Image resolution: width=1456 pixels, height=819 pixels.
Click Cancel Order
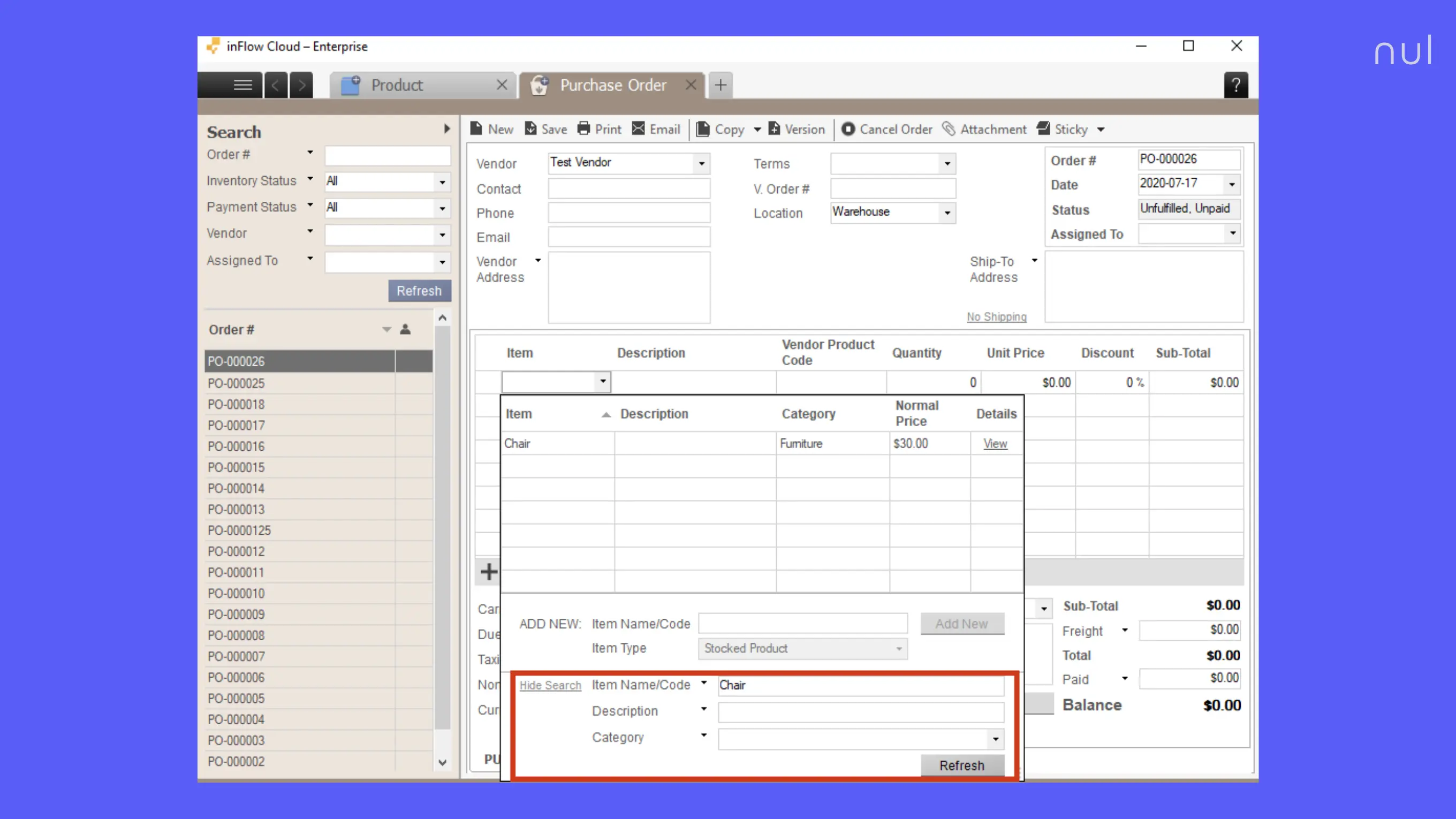click(886, 130)
